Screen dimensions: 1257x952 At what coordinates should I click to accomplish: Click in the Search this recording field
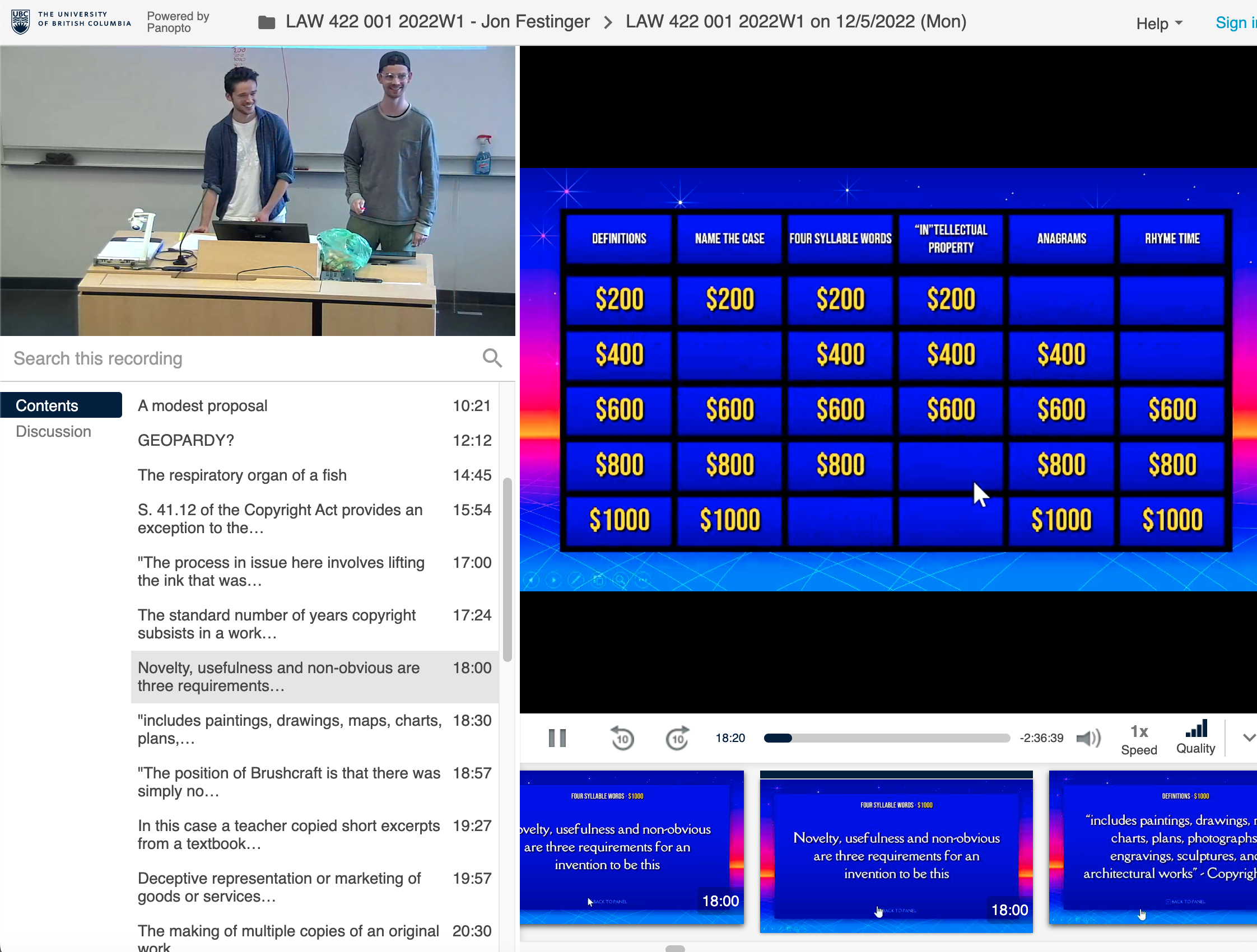[x=244, y=358]
